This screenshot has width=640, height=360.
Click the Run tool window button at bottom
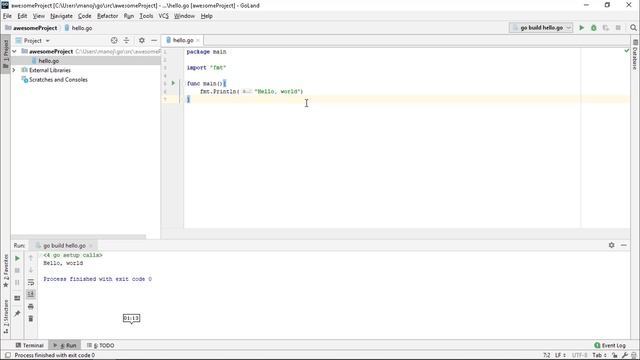pyautogui.click(x=64, y=345)
